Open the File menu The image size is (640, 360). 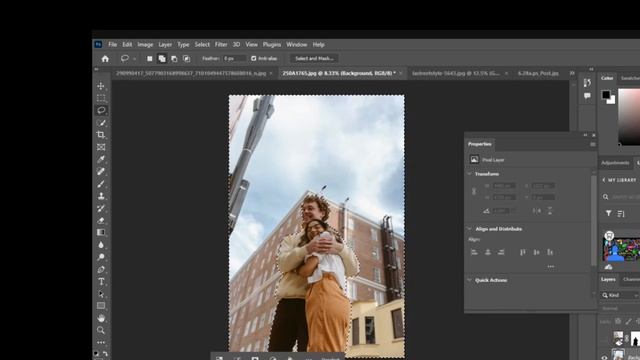tap(113, 44)
